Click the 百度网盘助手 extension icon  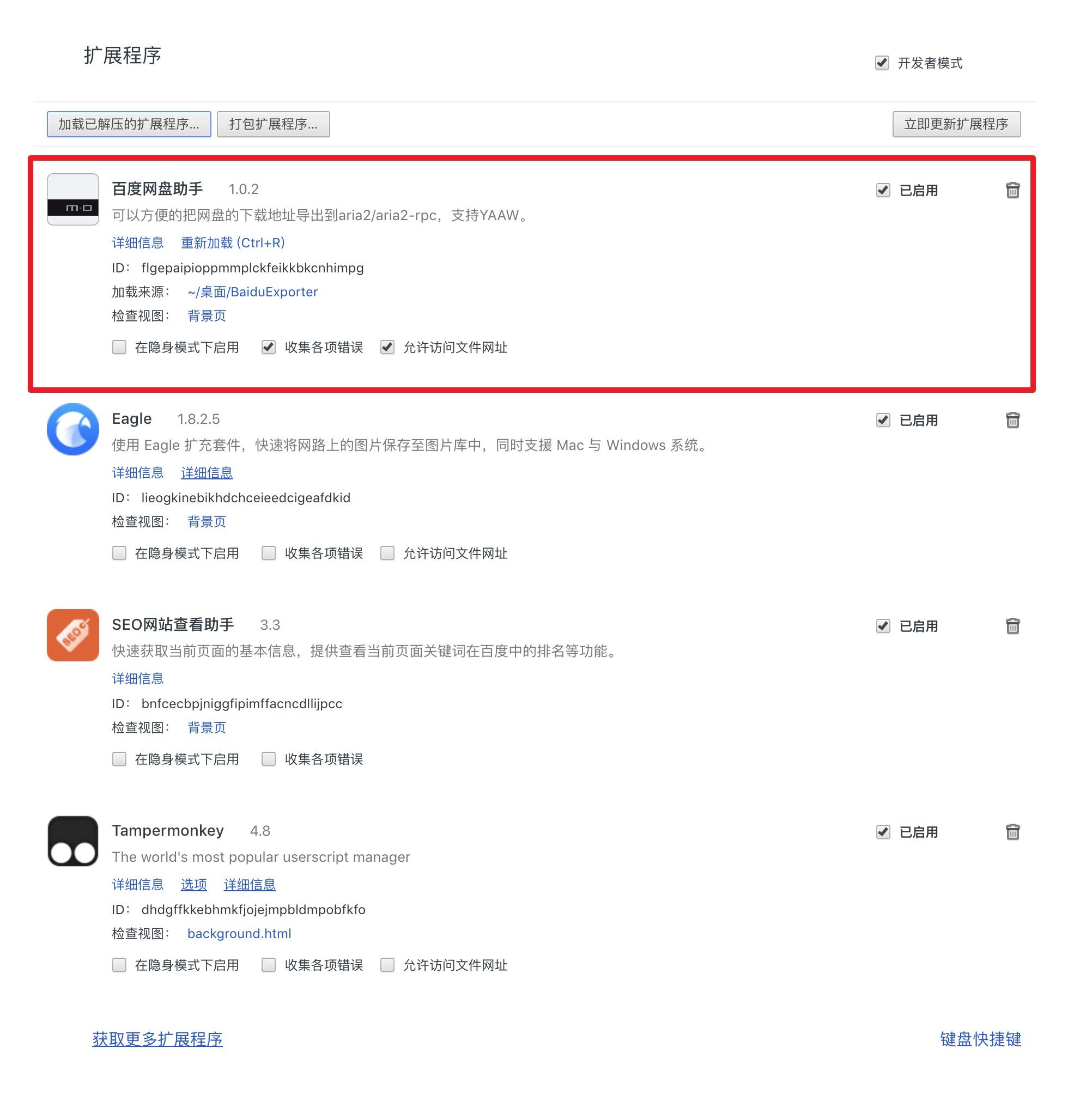[x=73, y=199]
